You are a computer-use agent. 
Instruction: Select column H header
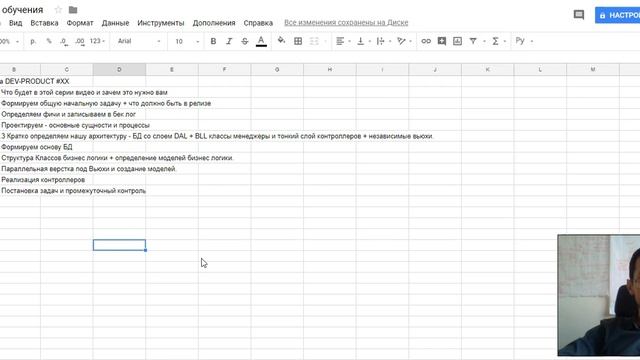click(330, 69)
